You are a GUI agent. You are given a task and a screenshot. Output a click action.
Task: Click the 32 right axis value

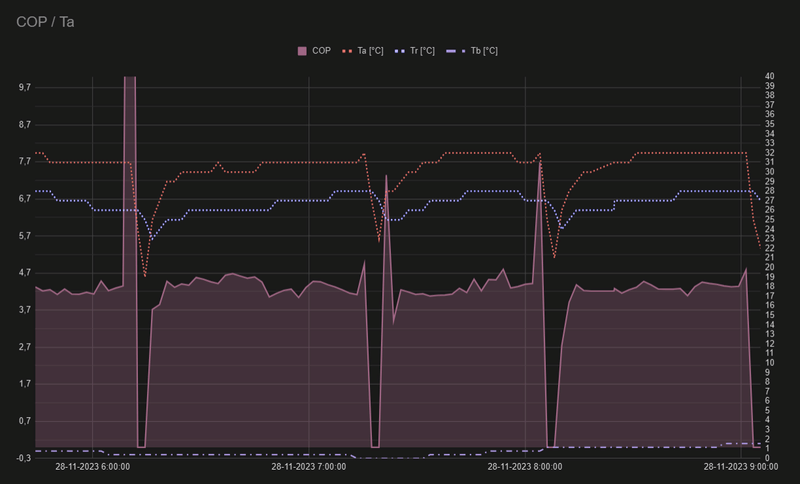point(769,153)
